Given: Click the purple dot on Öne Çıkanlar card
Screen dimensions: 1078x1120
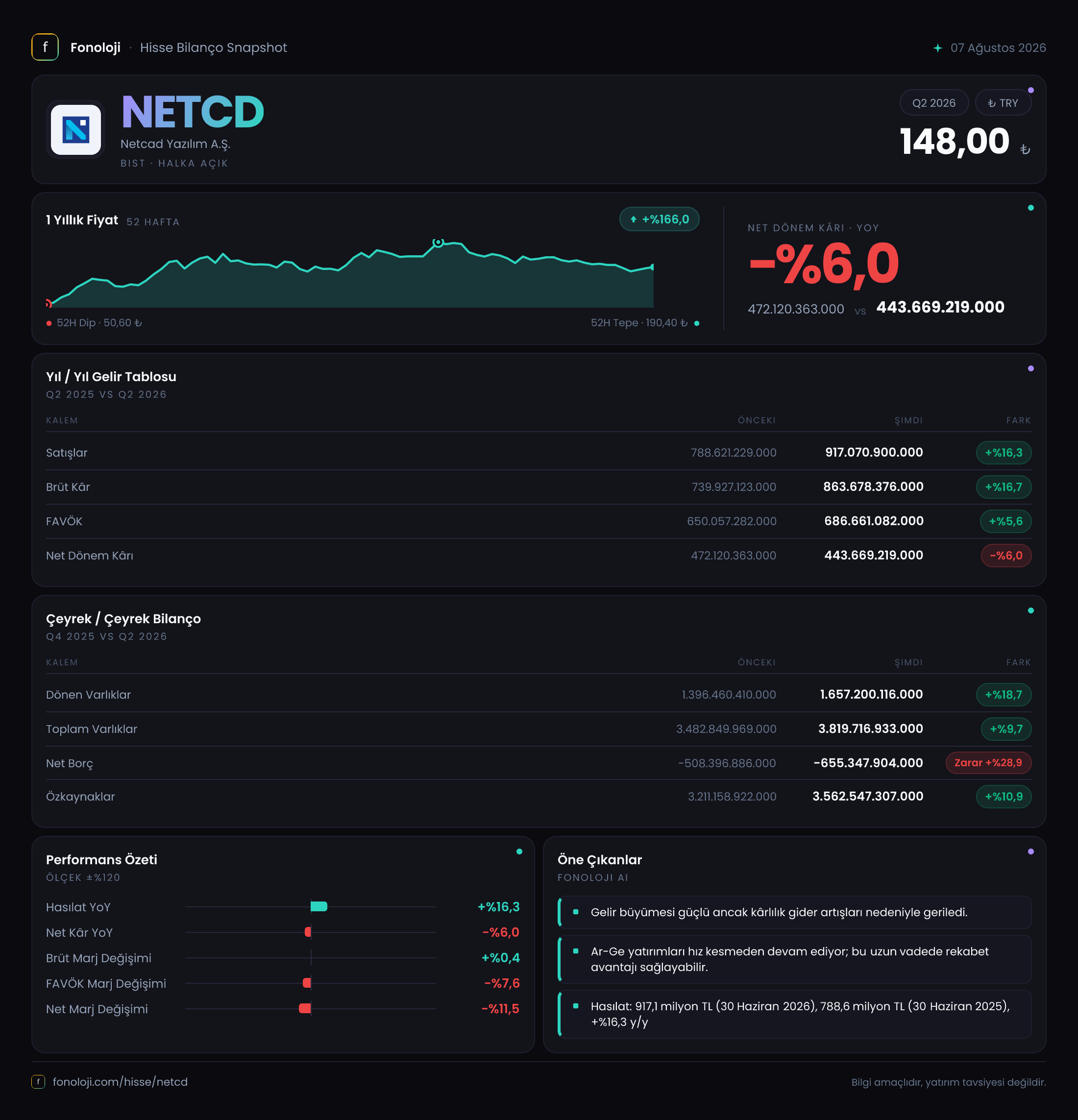Looking at the screenshot, I should 1030,852.
